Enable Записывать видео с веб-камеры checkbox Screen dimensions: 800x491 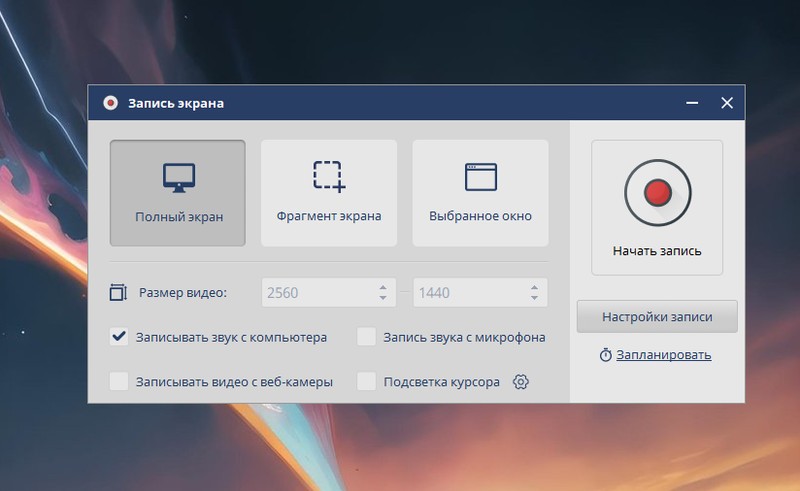tap(119, 381)
